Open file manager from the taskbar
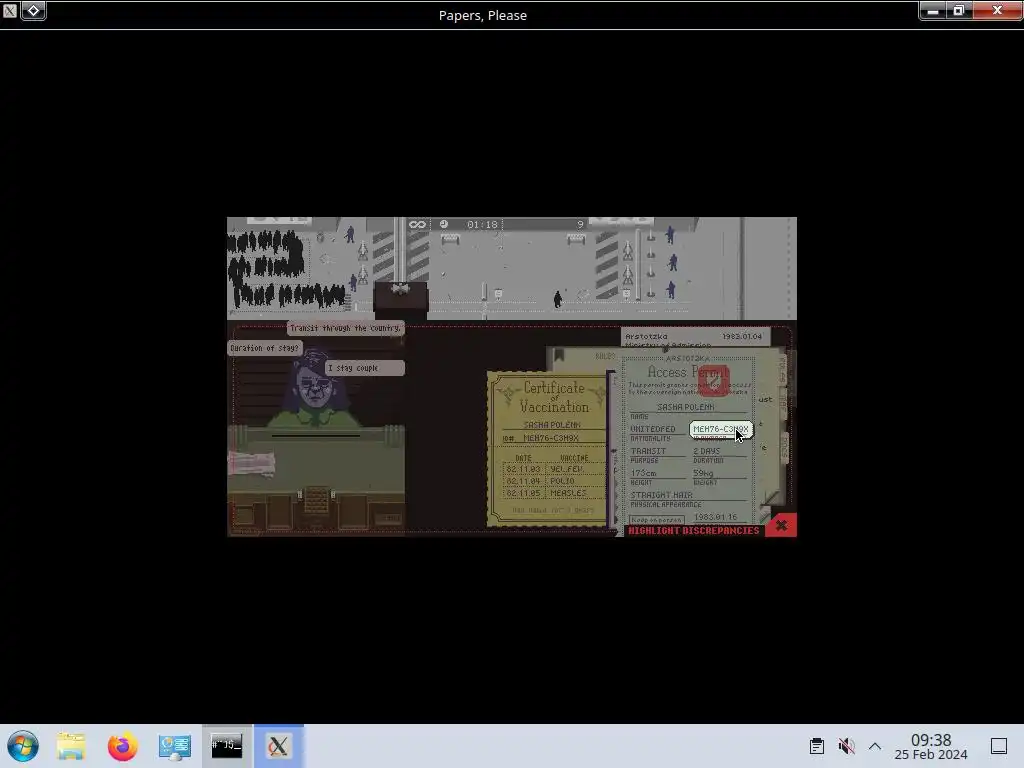1024x768 pixels. pyautogui.click(x=71, y=746)
